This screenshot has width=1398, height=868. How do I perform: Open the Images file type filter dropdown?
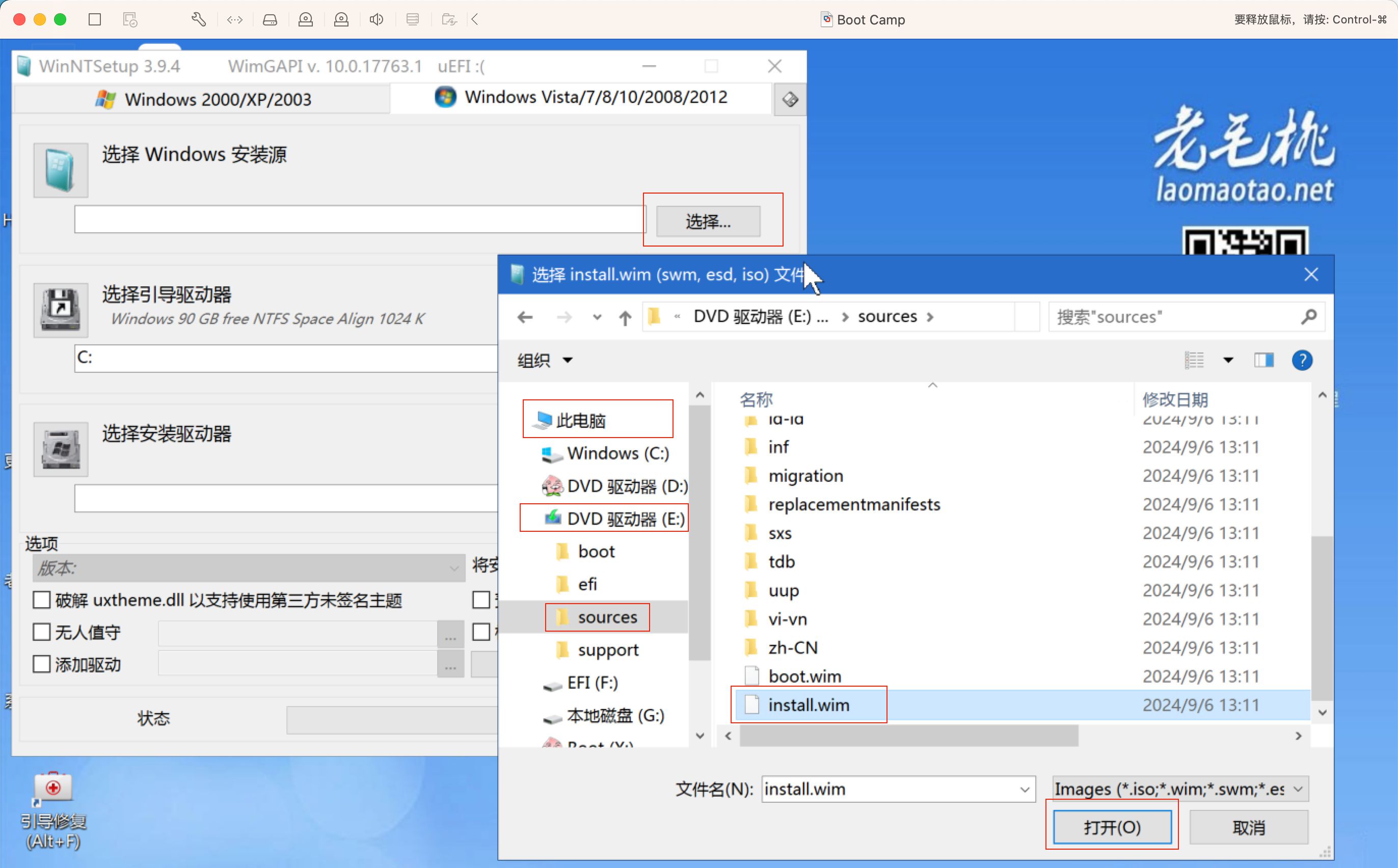coord(1180,790)
